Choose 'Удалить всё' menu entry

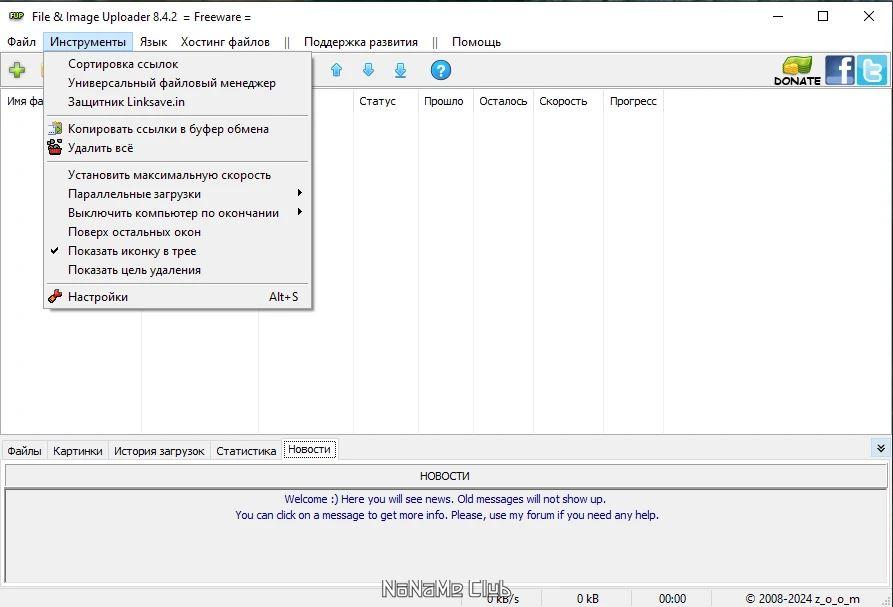click(x=178, y=148)
